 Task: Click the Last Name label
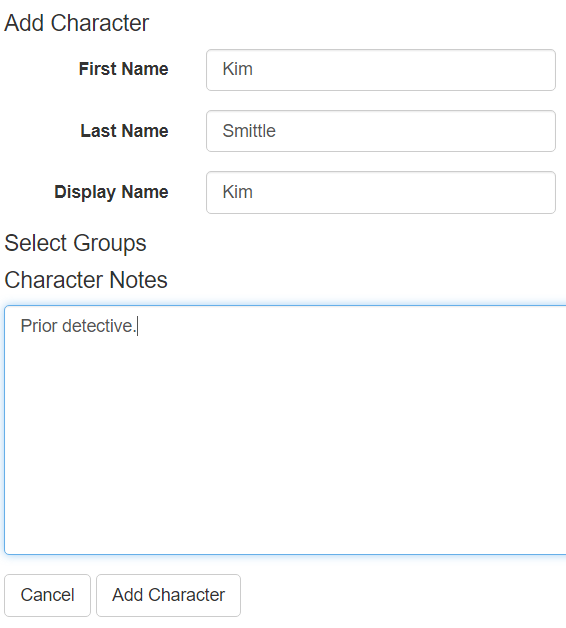124,131
